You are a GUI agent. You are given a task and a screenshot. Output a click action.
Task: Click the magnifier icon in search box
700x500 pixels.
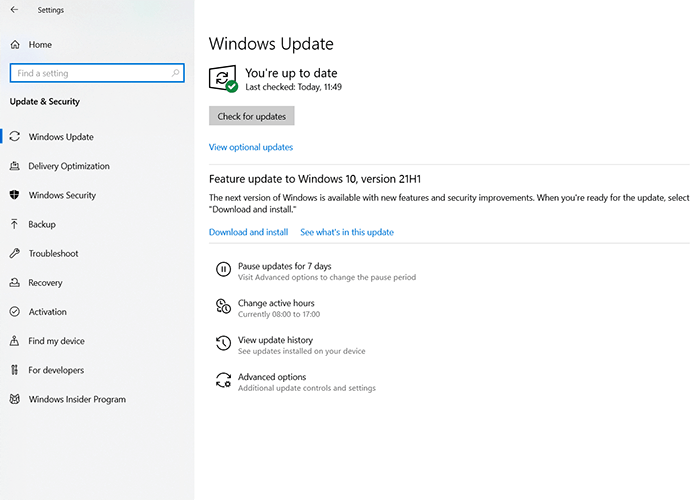[x=175, y=73]
